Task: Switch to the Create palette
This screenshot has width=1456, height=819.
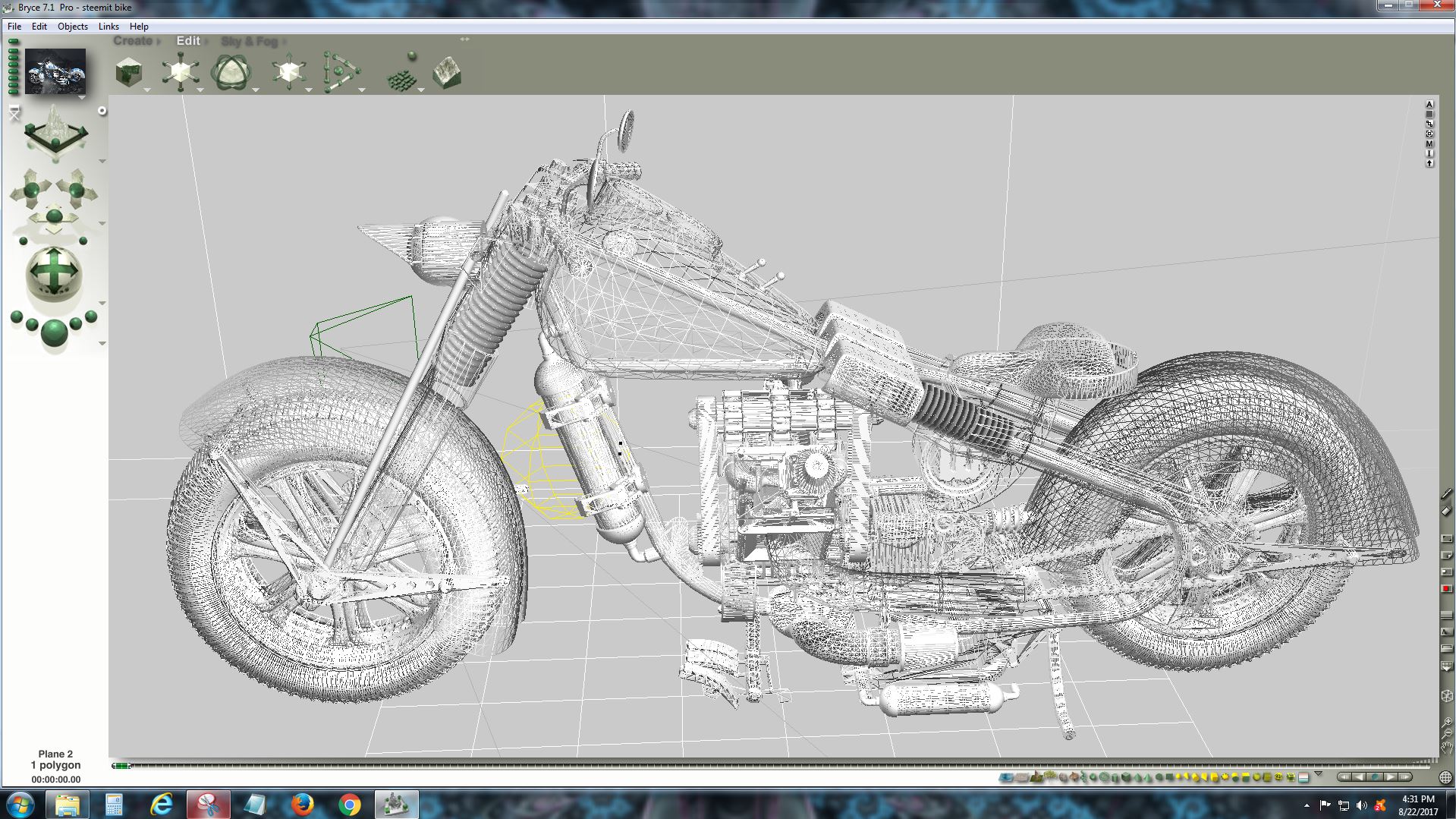Action: pos(133,41)
